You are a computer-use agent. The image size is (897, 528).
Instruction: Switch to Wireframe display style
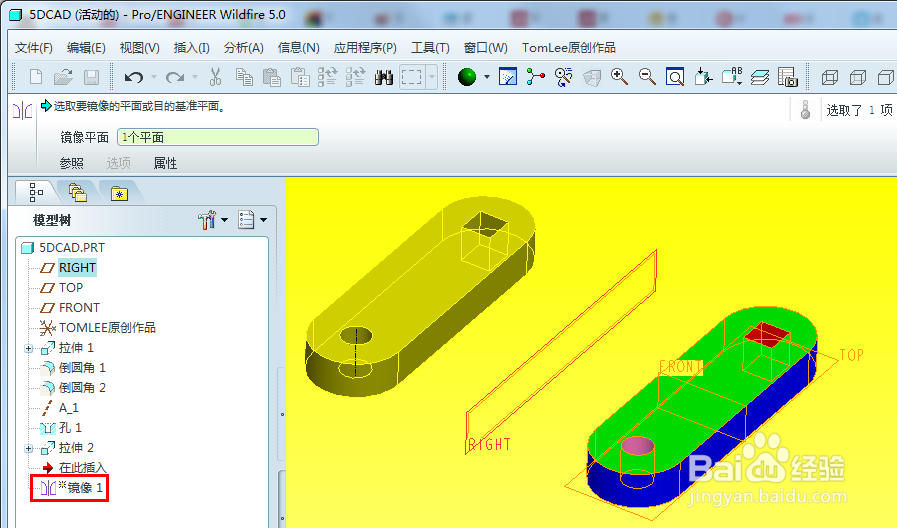coord(829,77)
